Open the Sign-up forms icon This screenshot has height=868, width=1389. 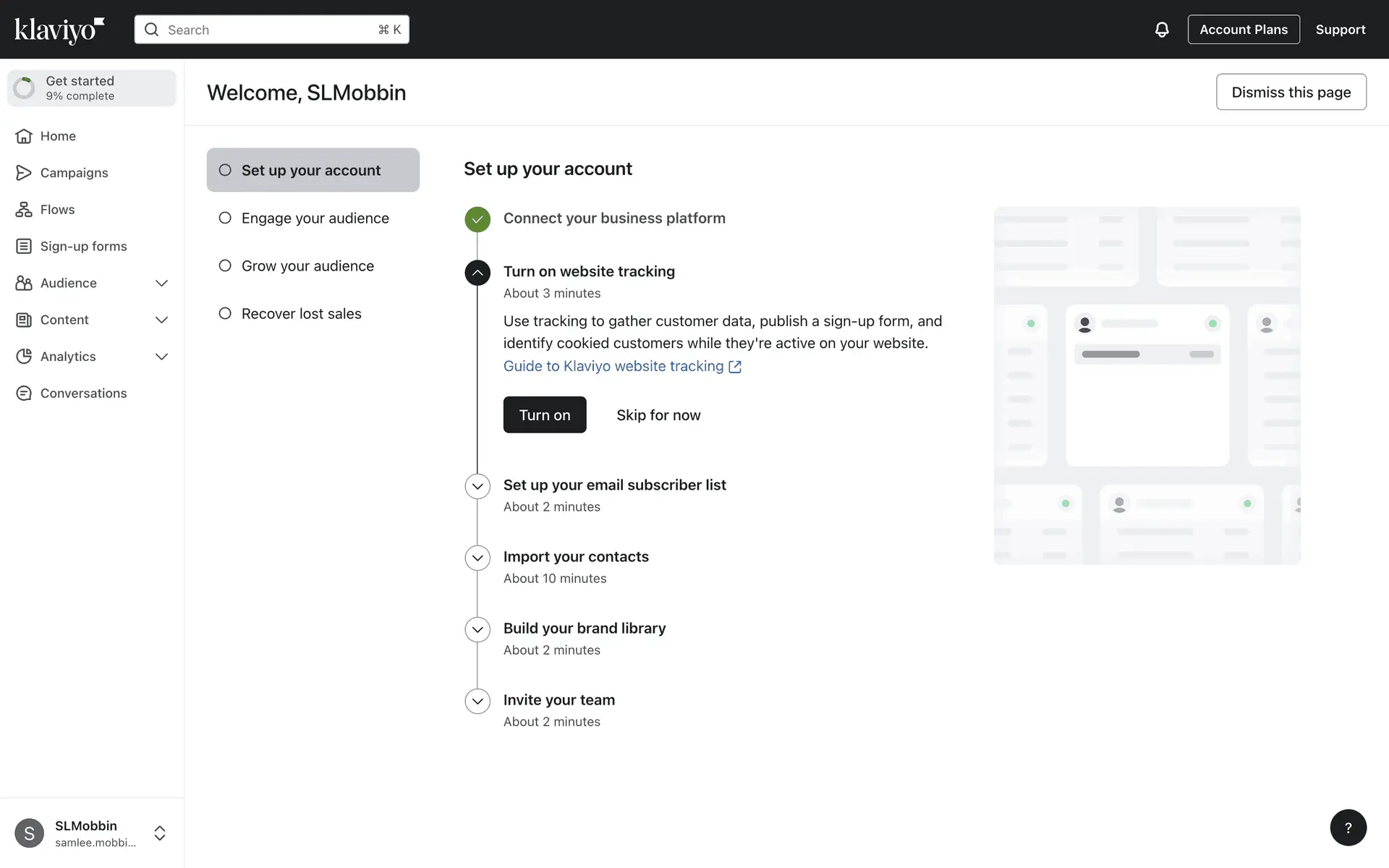pyautogui.click(x=24, y=247)
